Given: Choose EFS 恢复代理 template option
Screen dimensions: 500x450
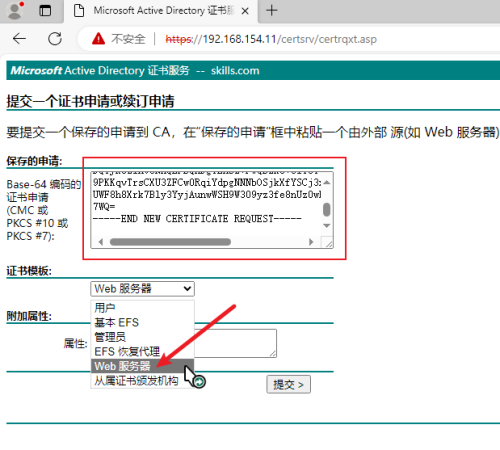Looking at the screenshot, I should [x=142, y=352].
